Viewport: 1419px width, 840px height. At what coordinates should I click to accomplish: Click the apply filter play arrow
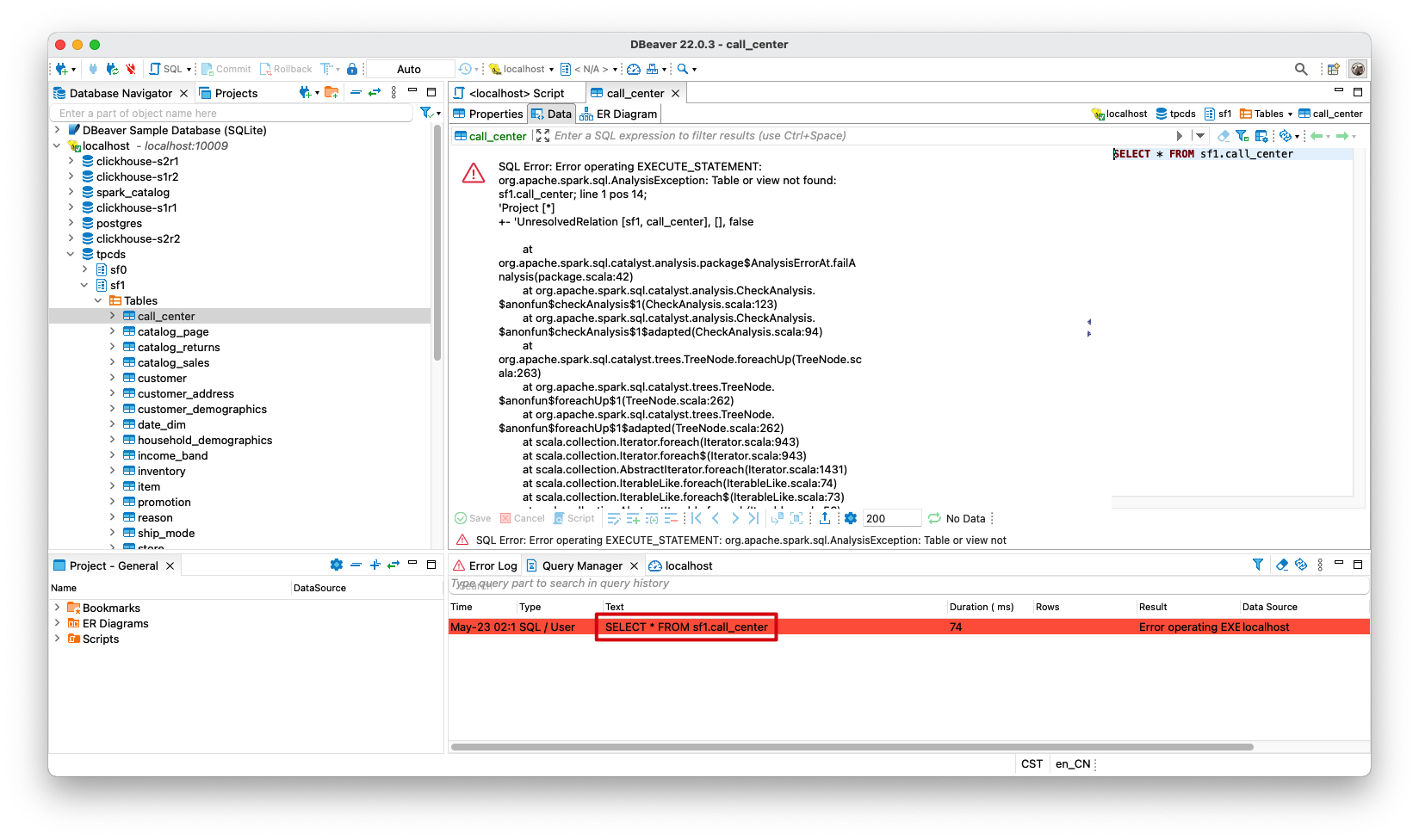click(1180, 136)
